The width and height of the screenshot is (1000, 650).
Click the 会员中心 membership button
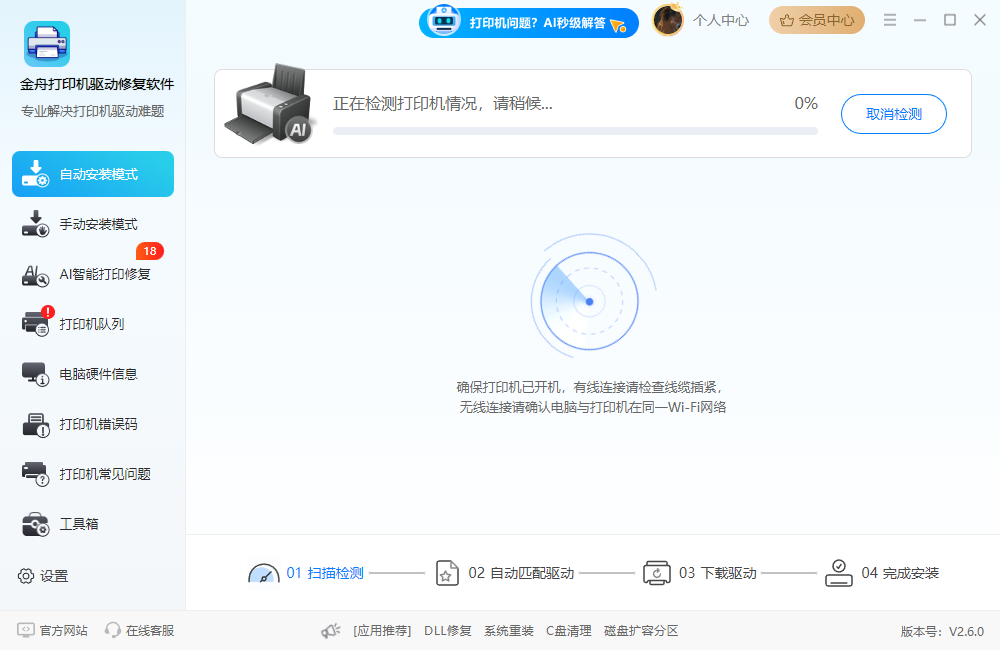(x=816, y=20)
